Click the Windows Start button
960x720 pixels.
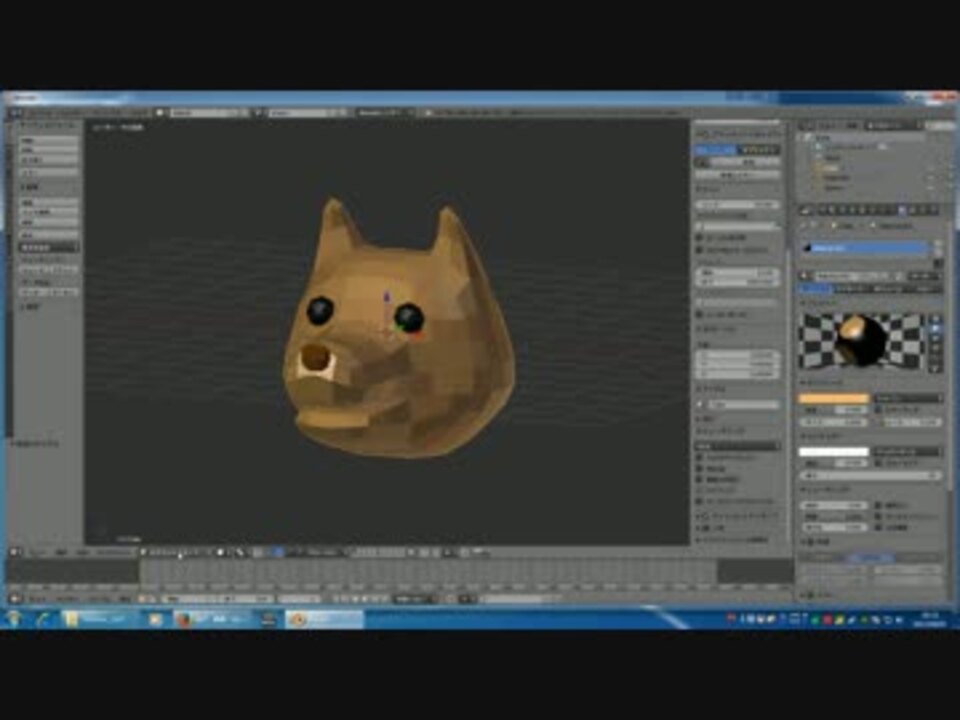13,620
